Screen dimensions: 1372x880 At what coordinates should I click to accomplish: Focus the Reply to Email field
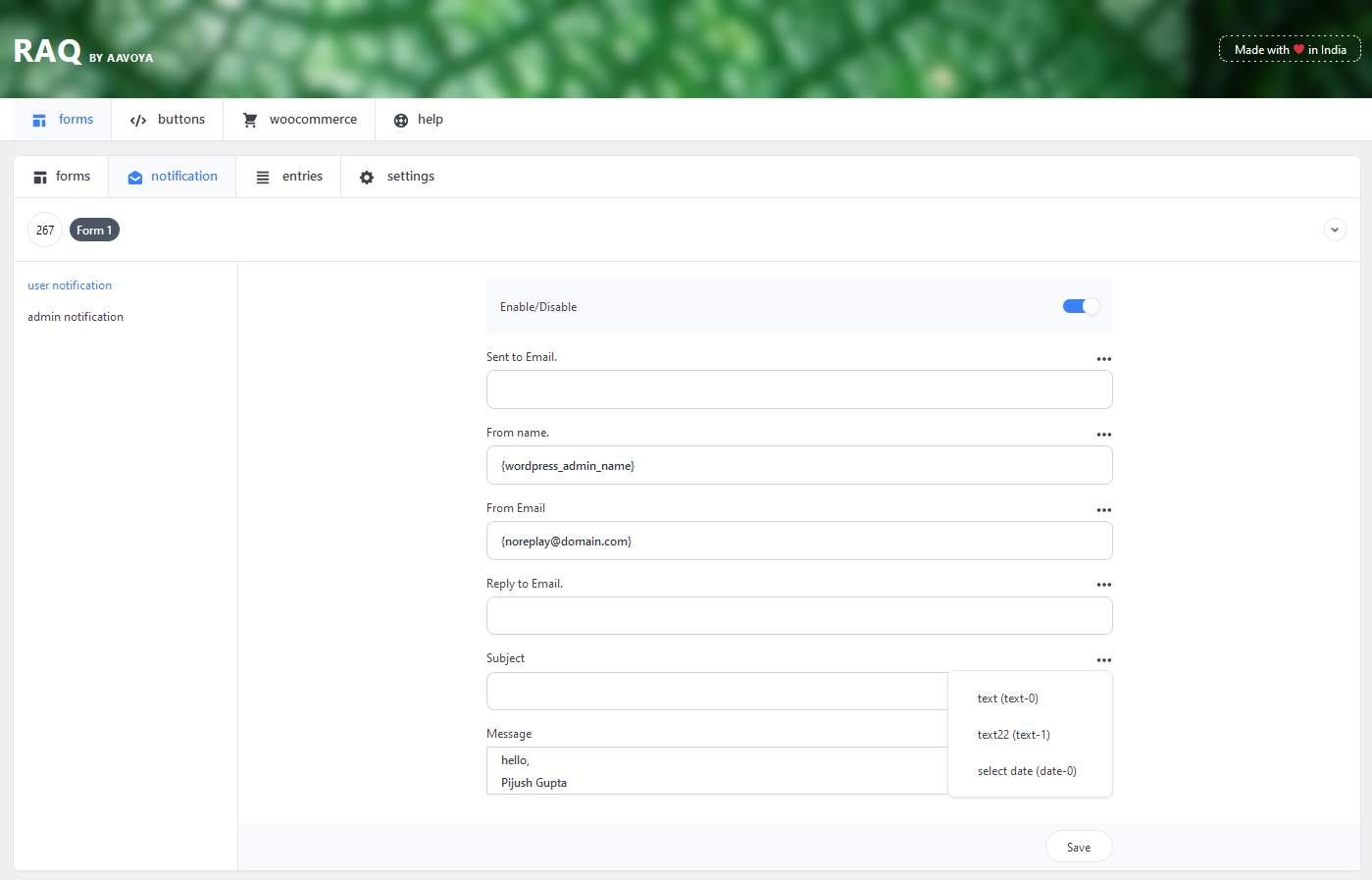(799, 615)
